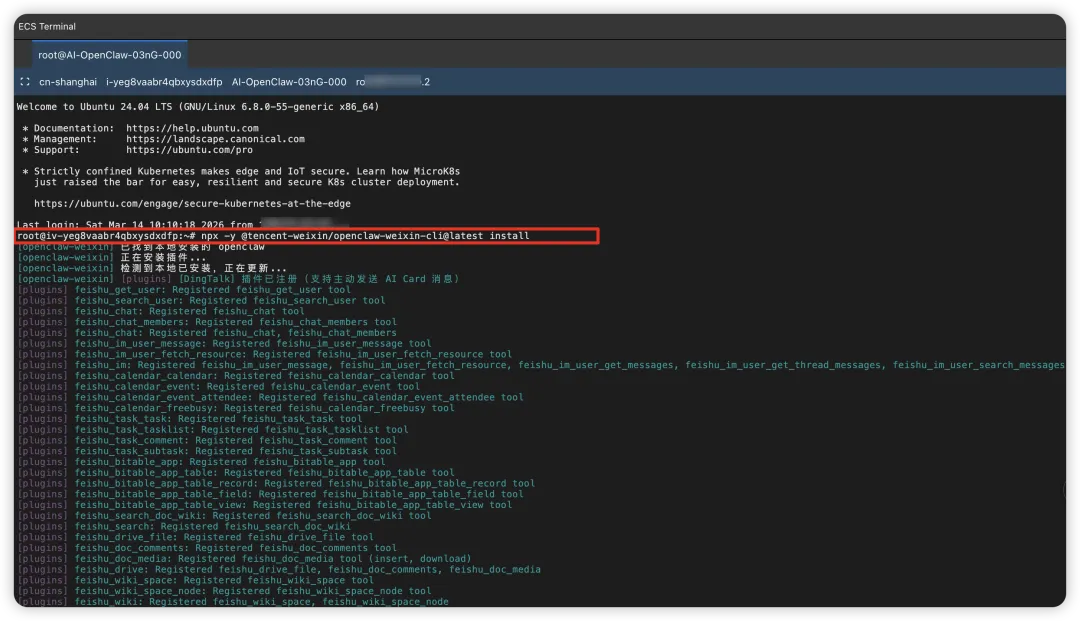Click the feishu_calendar_freebusy registered log line
Image resolution: width=1080 pixels, height=621 pixels.
[236, 408]
